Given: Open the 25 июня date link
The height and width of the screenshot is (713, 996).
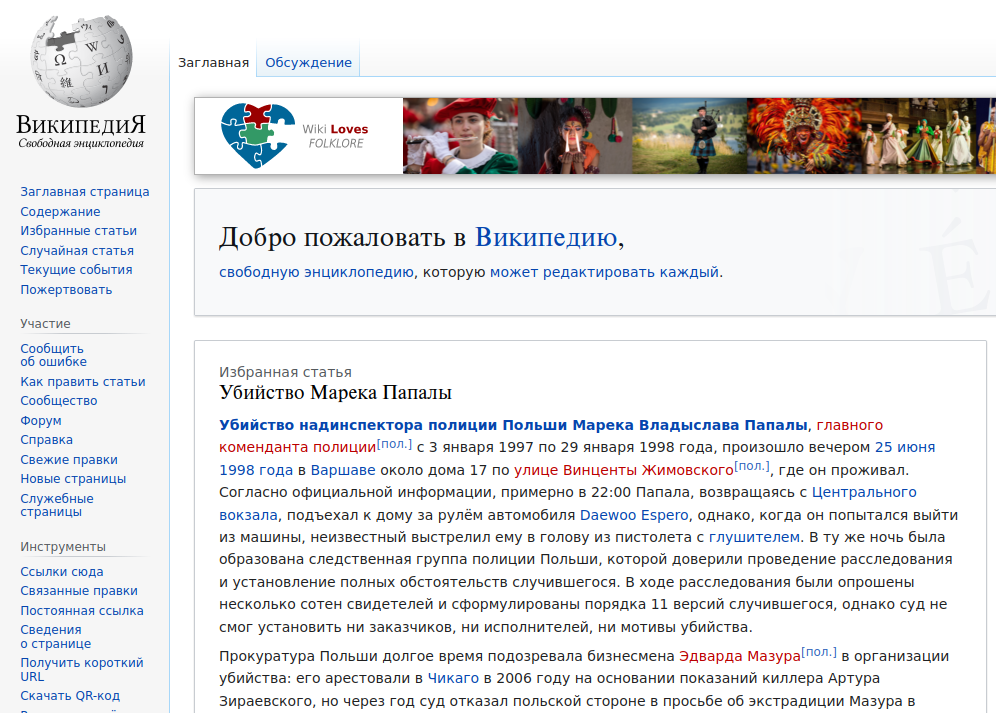Looking at the screenshot, I should click(905, 447).
